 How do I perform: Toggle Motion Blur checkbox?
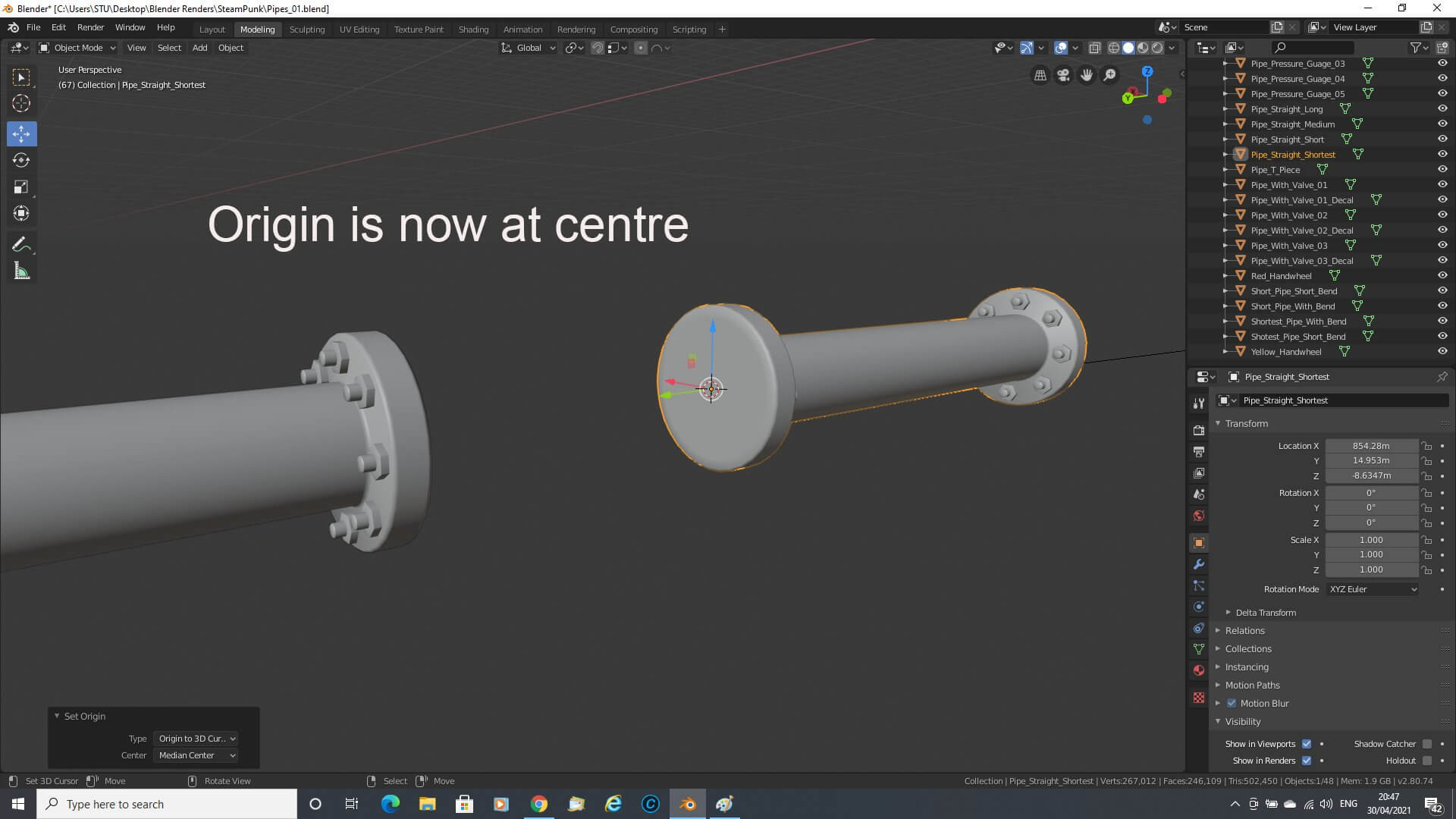(1232, 704)
